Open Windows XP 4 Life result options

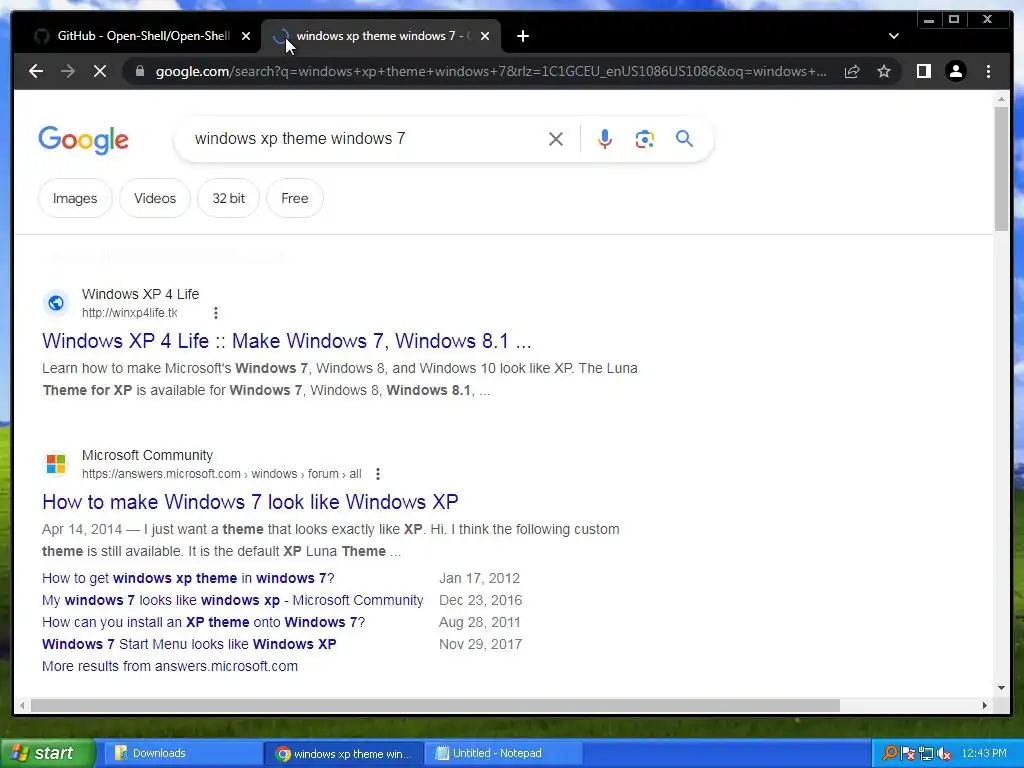pos(216,313)
